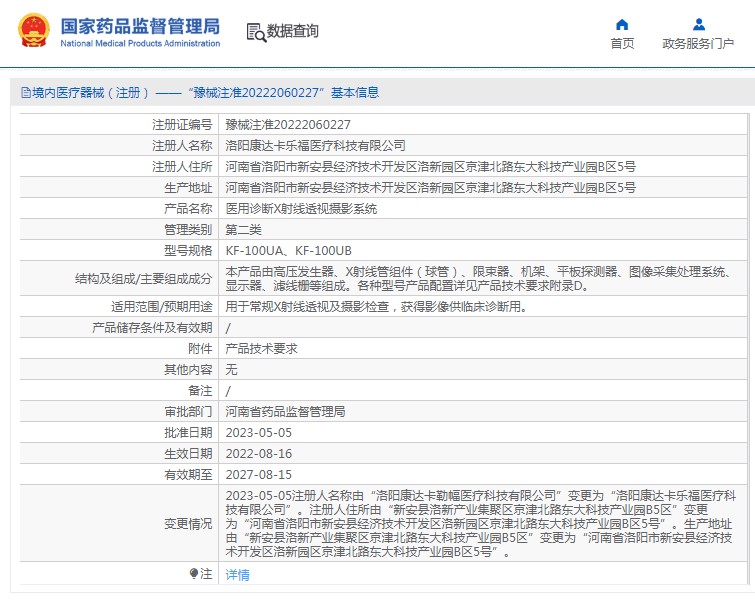Click the 产品名称 label
Screen dimensions: 755x606
(188, 208)
